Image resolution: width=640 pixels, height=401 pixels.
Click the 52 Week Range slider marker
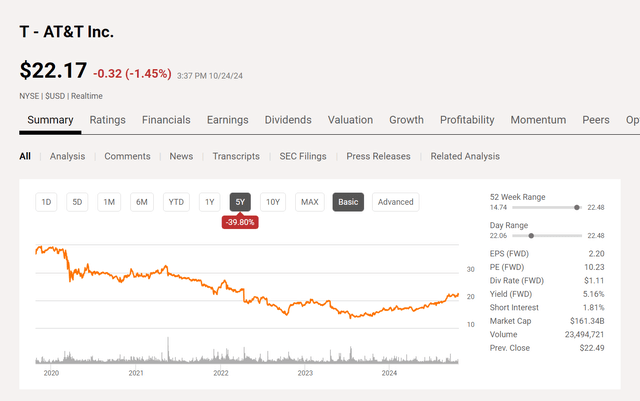(577, 207)
